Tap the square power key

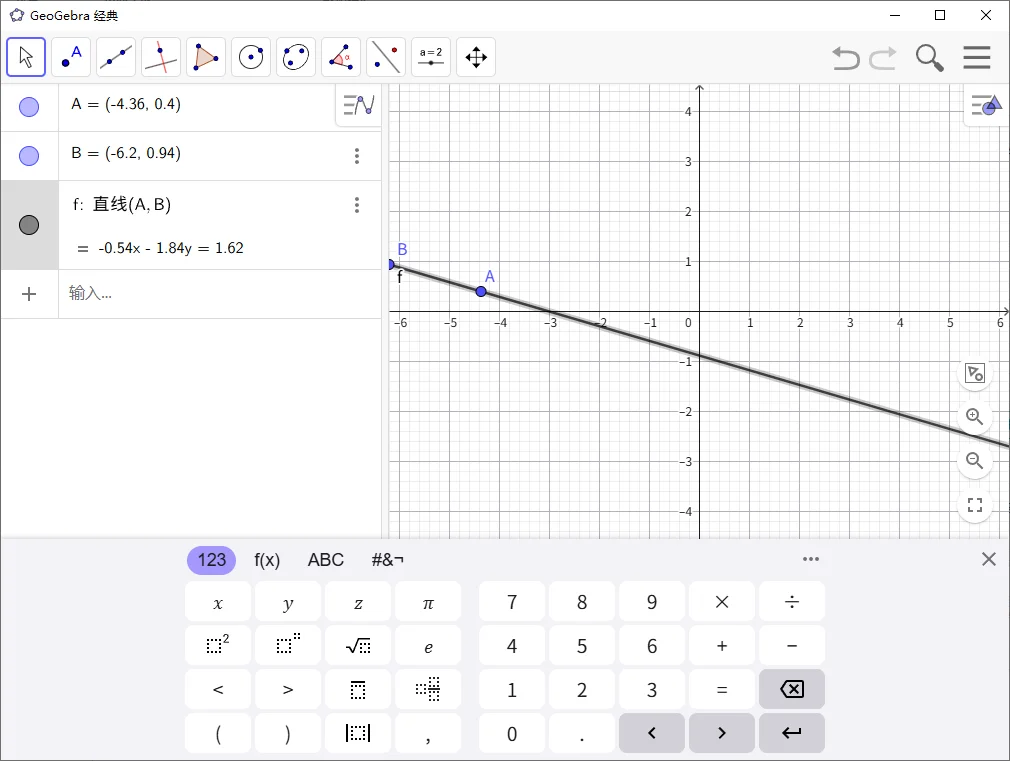pyautogui.click(x=218, y=646)
